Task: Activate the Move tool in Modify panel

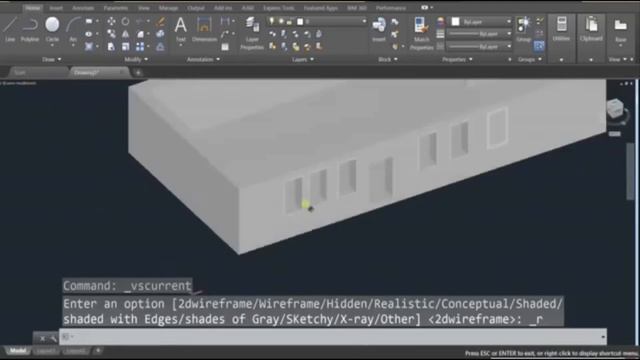Action: pos(111,21)
